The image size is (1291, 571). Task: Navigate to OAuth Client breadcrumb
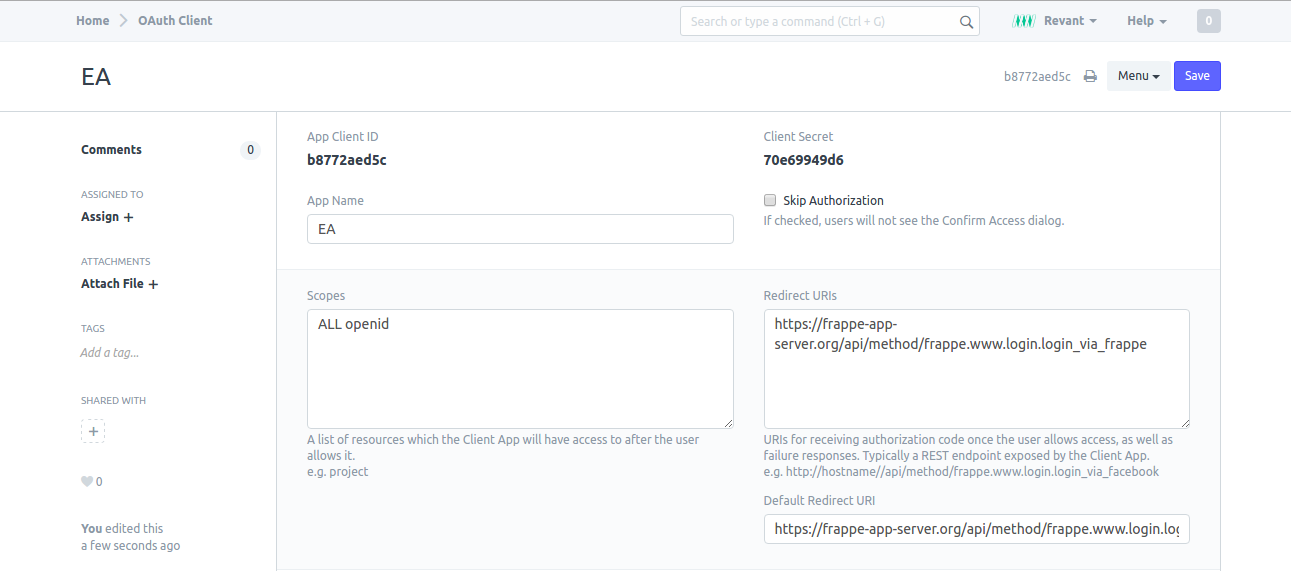coord(175,21)
